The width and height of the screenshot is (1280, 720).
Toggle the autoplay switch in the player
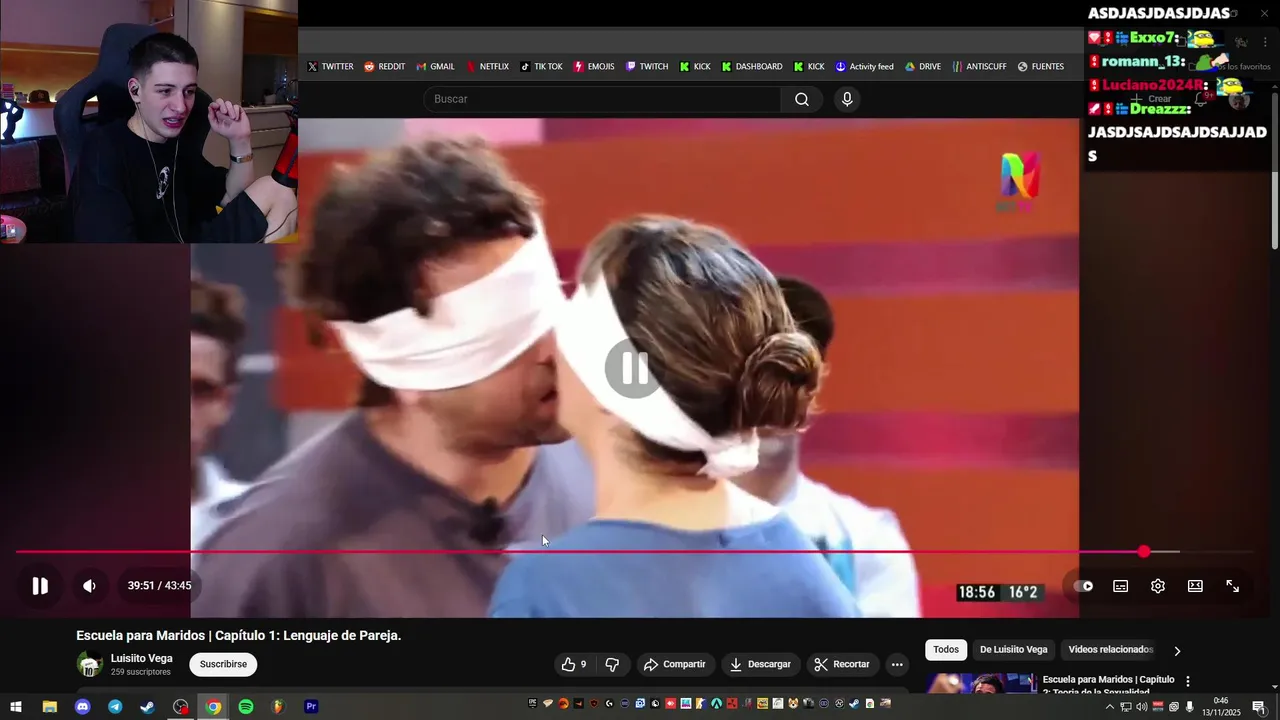1084,586
